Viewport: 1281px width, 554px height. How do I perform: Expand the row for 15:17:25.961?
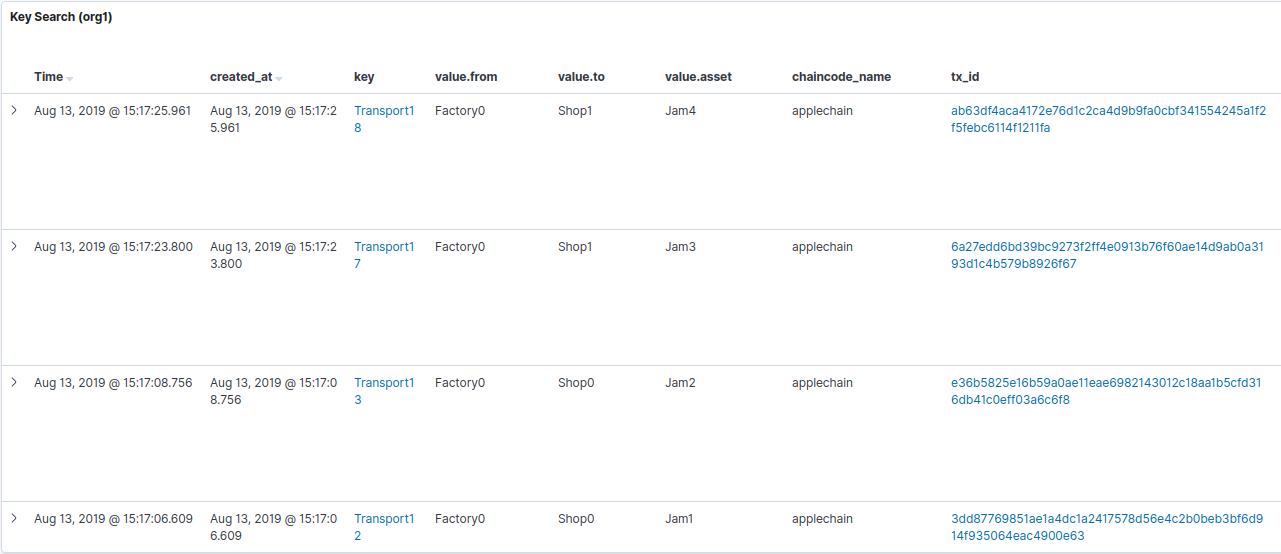click(x=14, y=110)
